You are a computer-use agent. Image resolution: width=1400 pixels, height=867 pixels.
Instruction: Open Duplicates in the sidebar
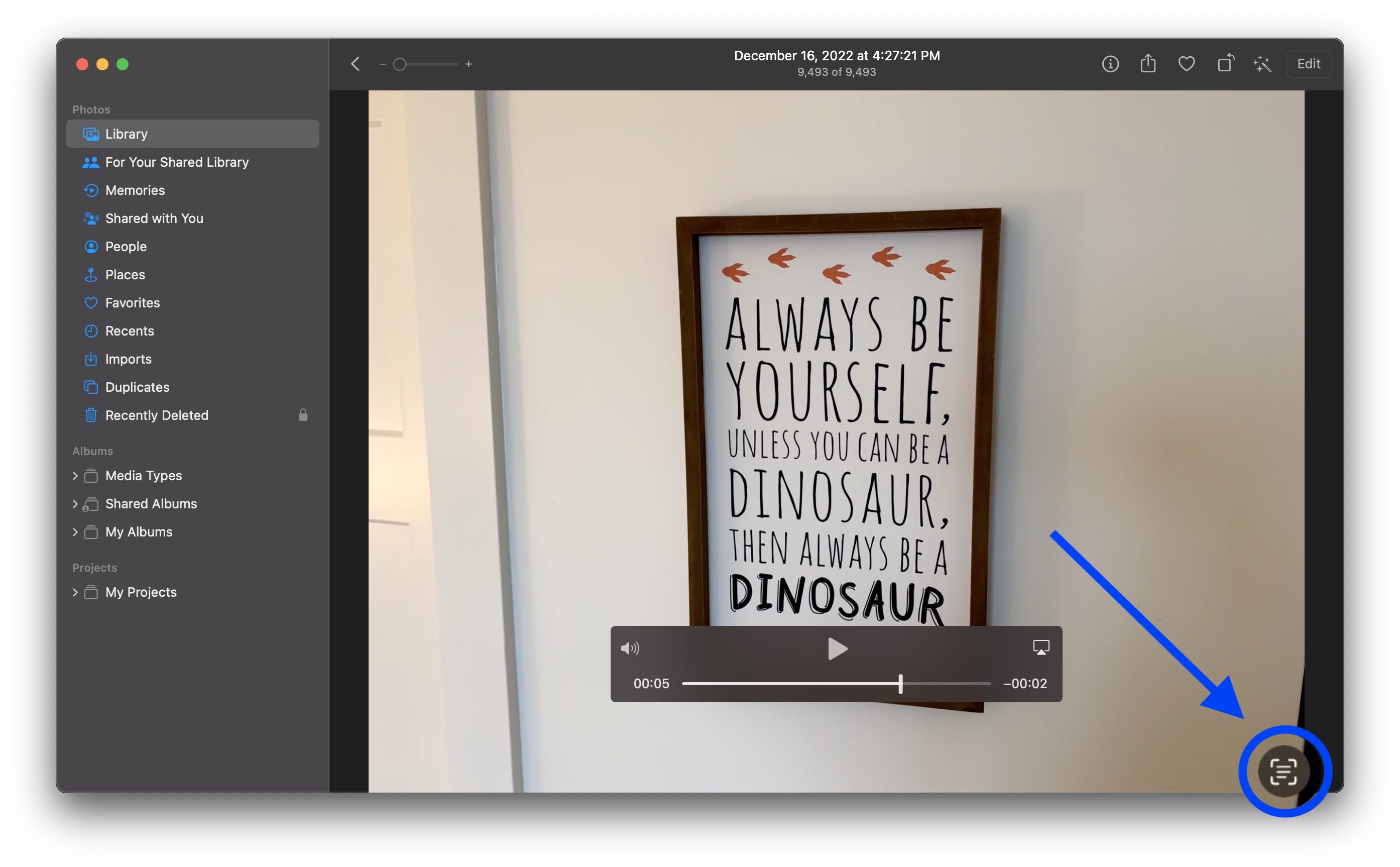pyautogui.click(x=137, y=387)
